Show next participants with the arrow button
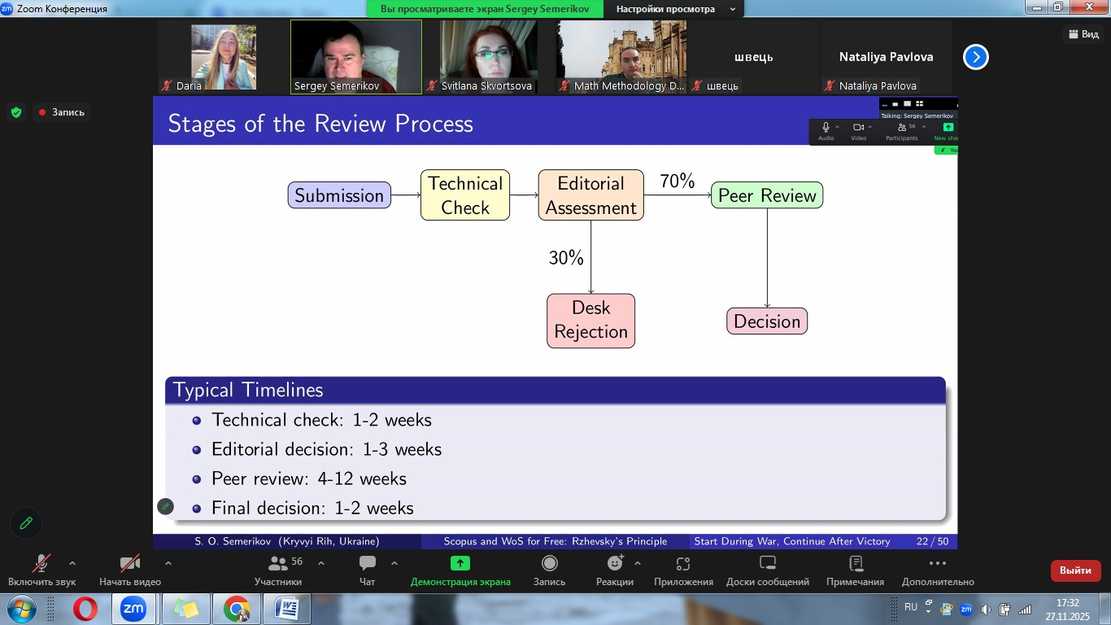1111x625 pixels. 976,57
